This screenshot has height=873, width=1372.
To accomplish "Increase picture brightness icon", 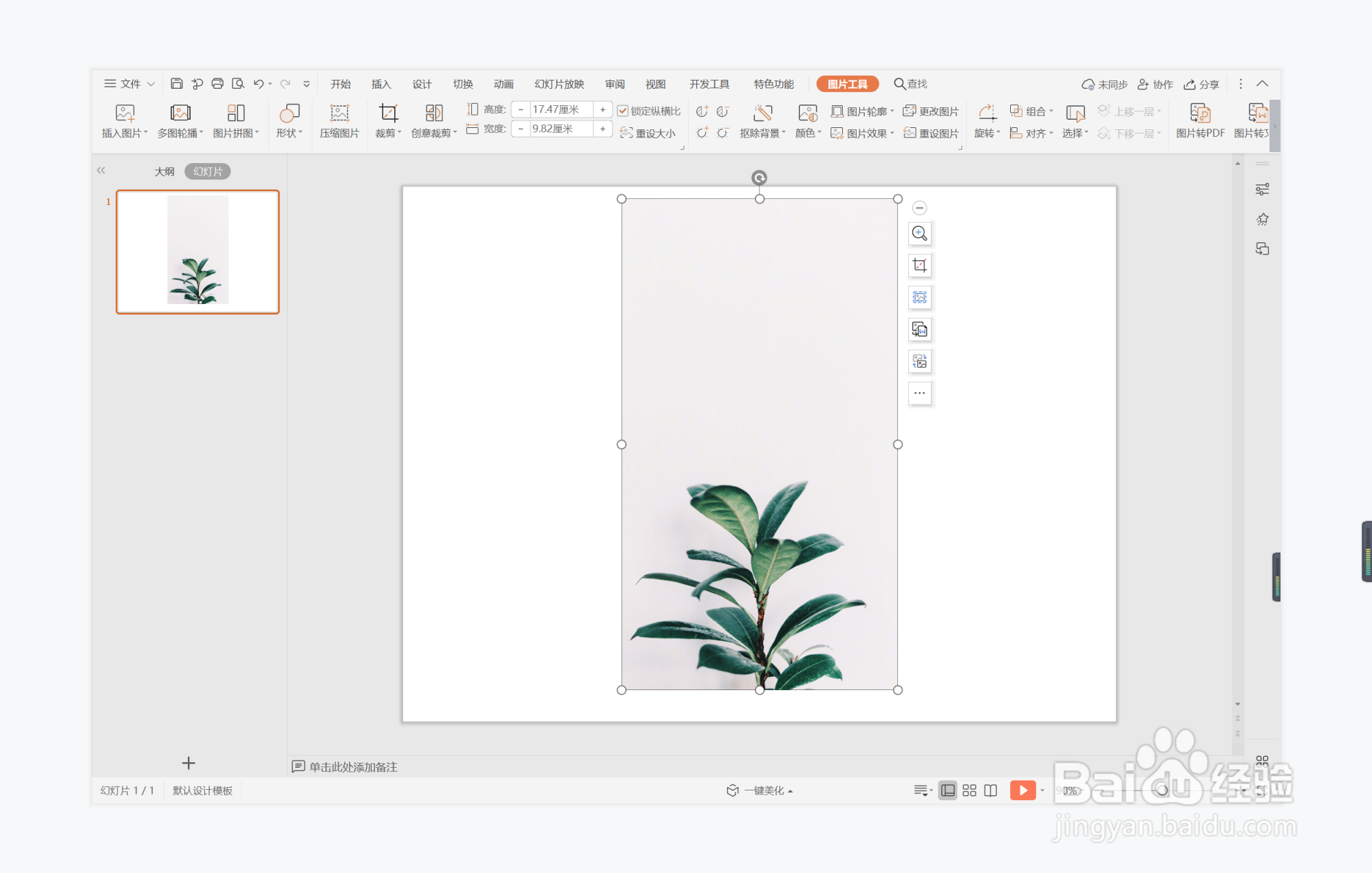I will point(702,133).
